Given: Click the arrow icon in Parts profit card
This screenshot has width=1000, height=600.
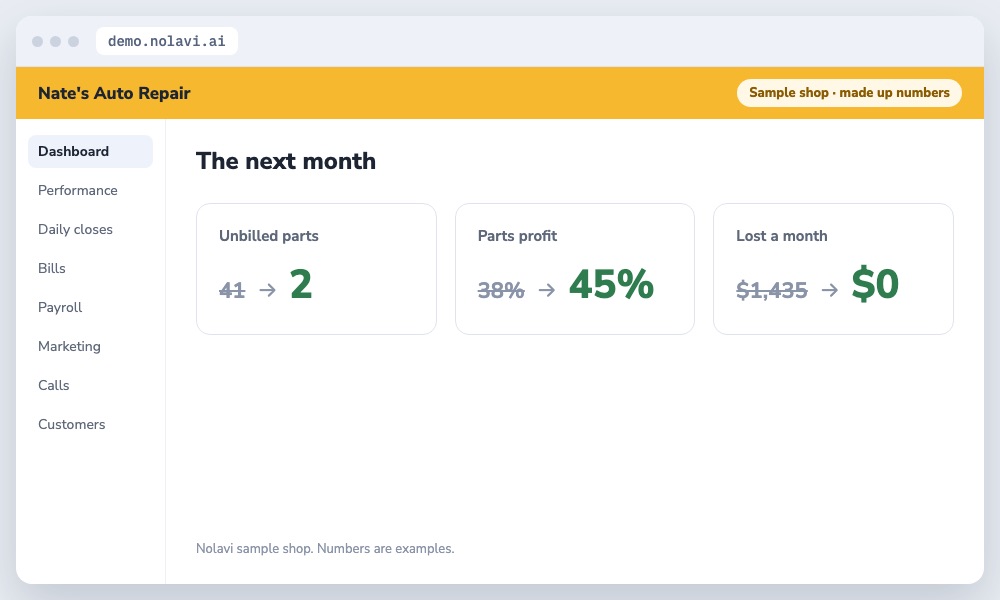Looking at the screenshot, I should [547, 290].
